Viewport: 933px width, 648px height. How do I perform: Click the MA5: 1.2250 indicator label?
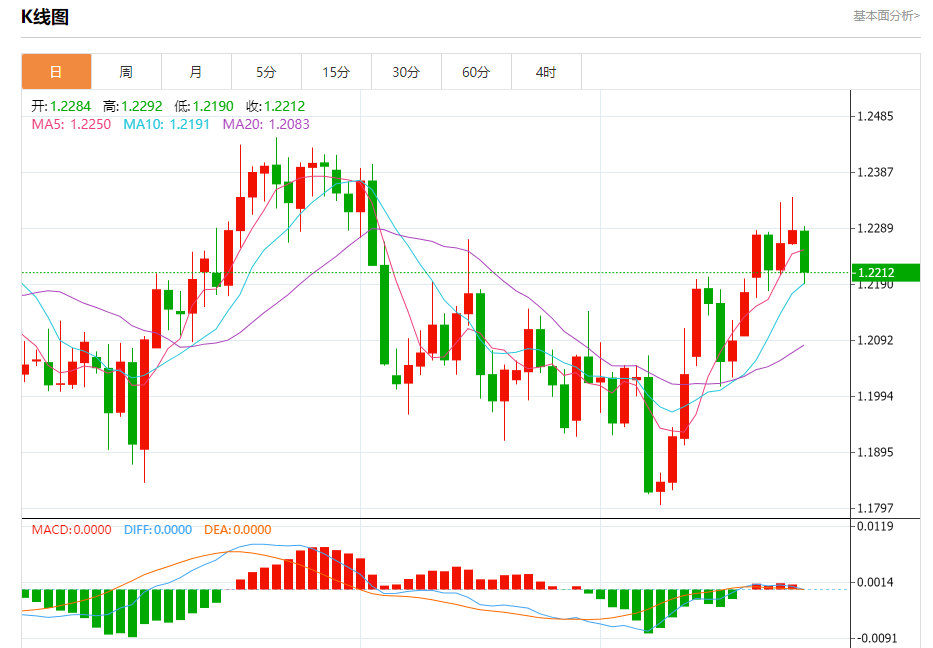[71, 124]
